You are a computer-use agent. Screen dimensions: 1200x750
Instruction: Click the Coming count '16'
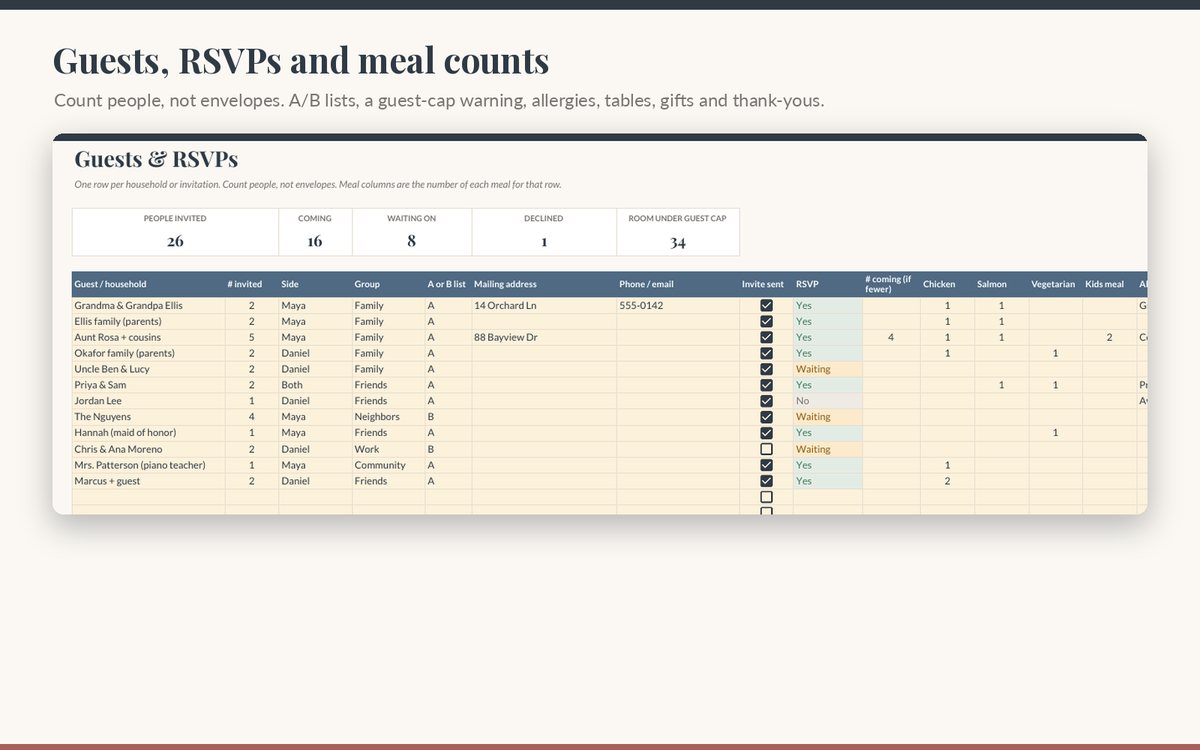[x=315, y=241]
